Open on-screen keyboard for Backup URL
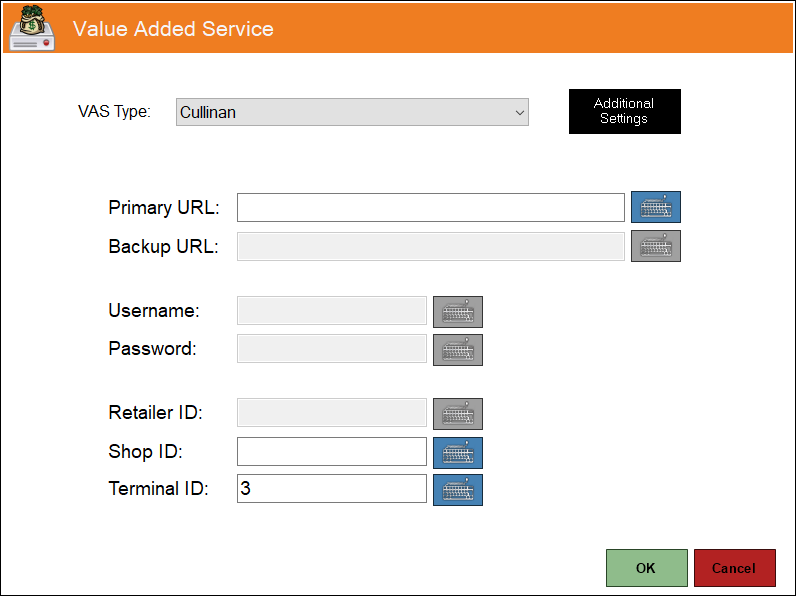 click(x=655, y=246)
